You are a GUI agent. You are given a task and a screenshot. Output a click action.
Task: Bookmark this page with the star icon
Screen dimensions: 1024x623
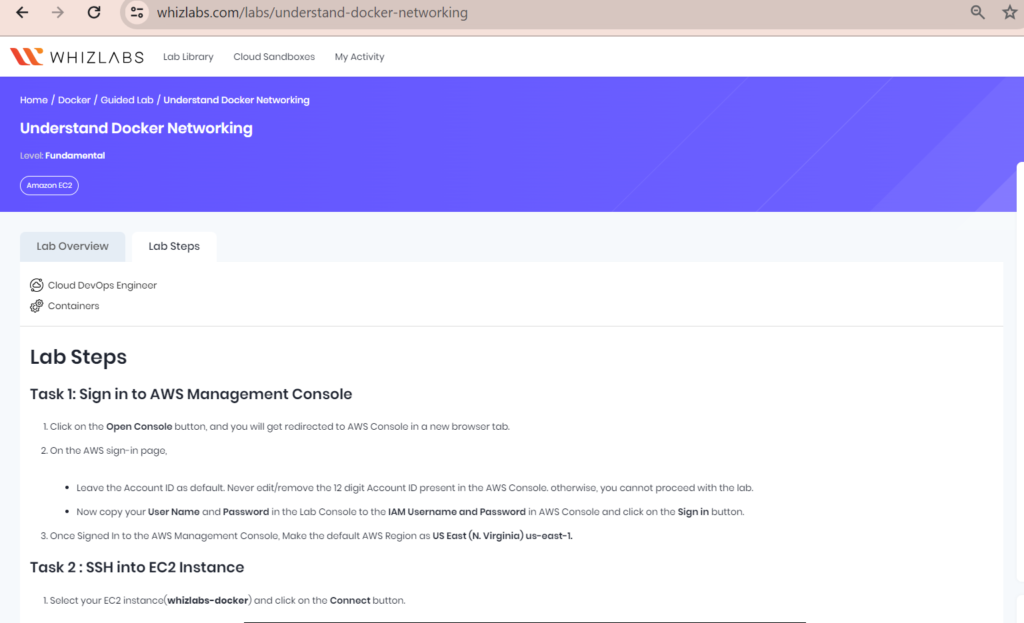tap(1011, 12)
